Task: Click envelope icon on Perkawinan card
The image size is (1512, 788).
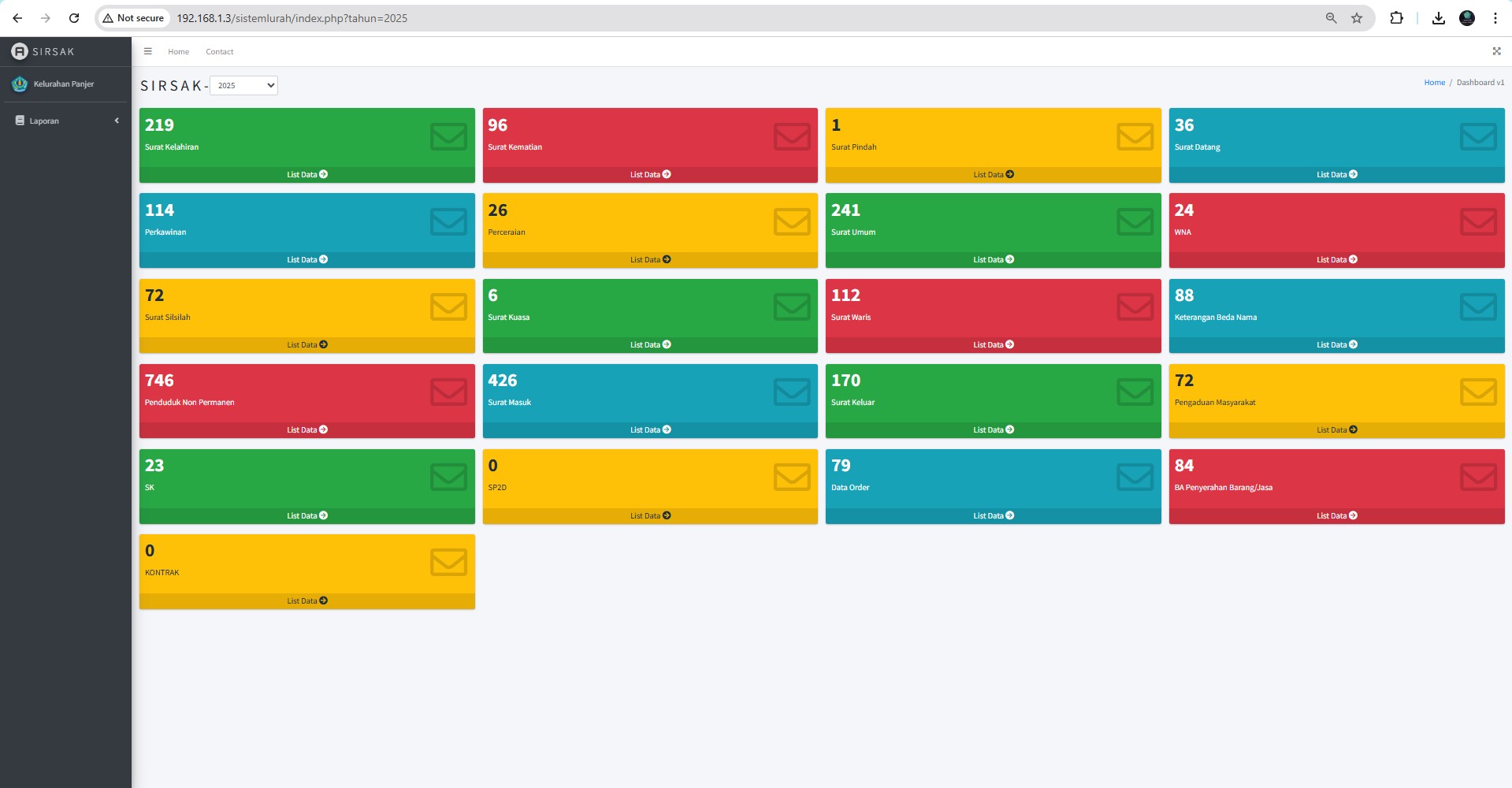Action: [x=448, y=221]
